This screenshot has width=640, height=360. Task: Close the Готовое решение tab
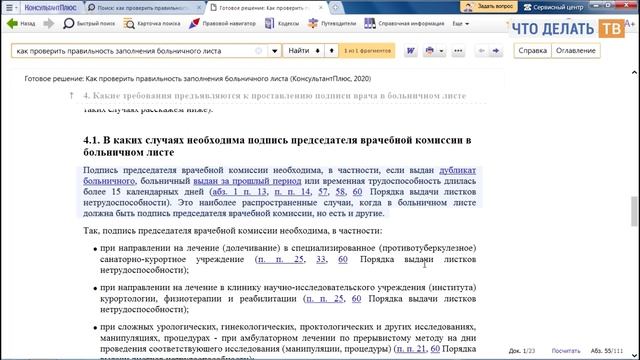[321, 7]
